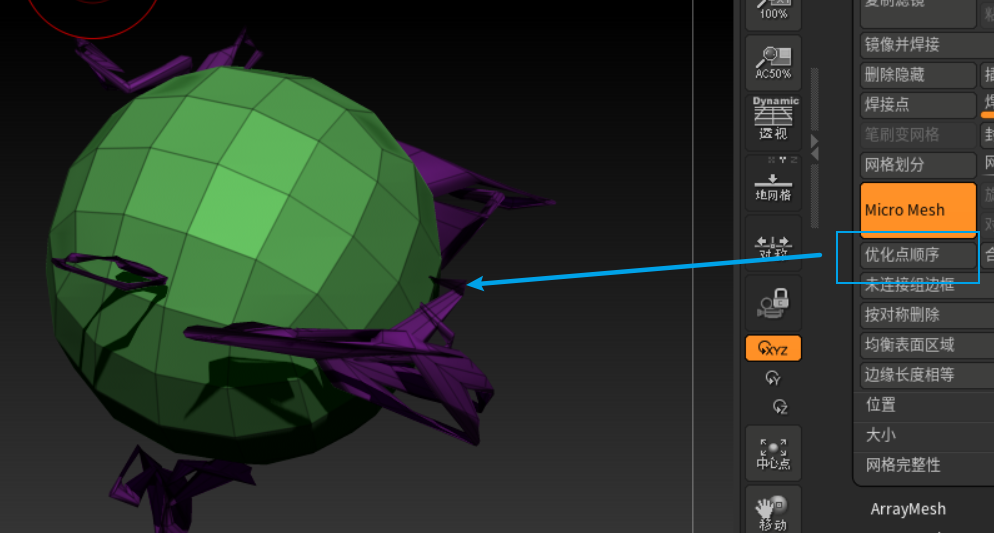Click the right-pointing panel divider arrow
Viewport: 994px width, 533px height.
[x=815, y=141]
